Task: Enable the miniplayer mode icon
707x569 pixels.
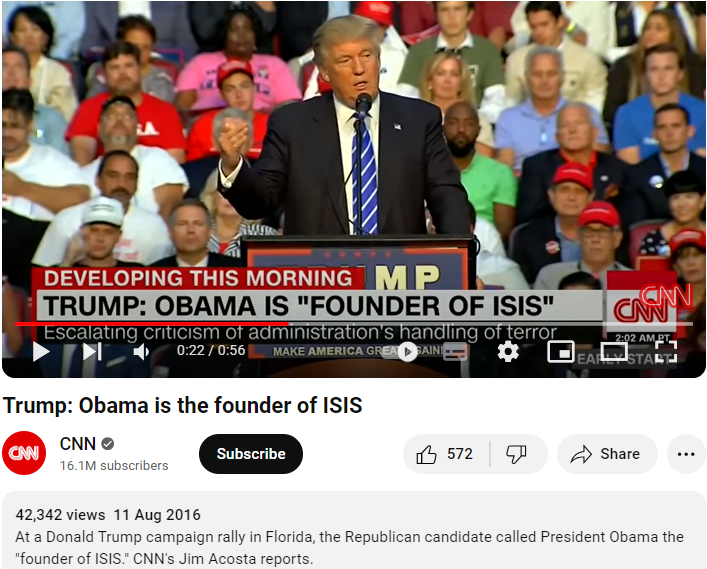Action: (560, 352)
